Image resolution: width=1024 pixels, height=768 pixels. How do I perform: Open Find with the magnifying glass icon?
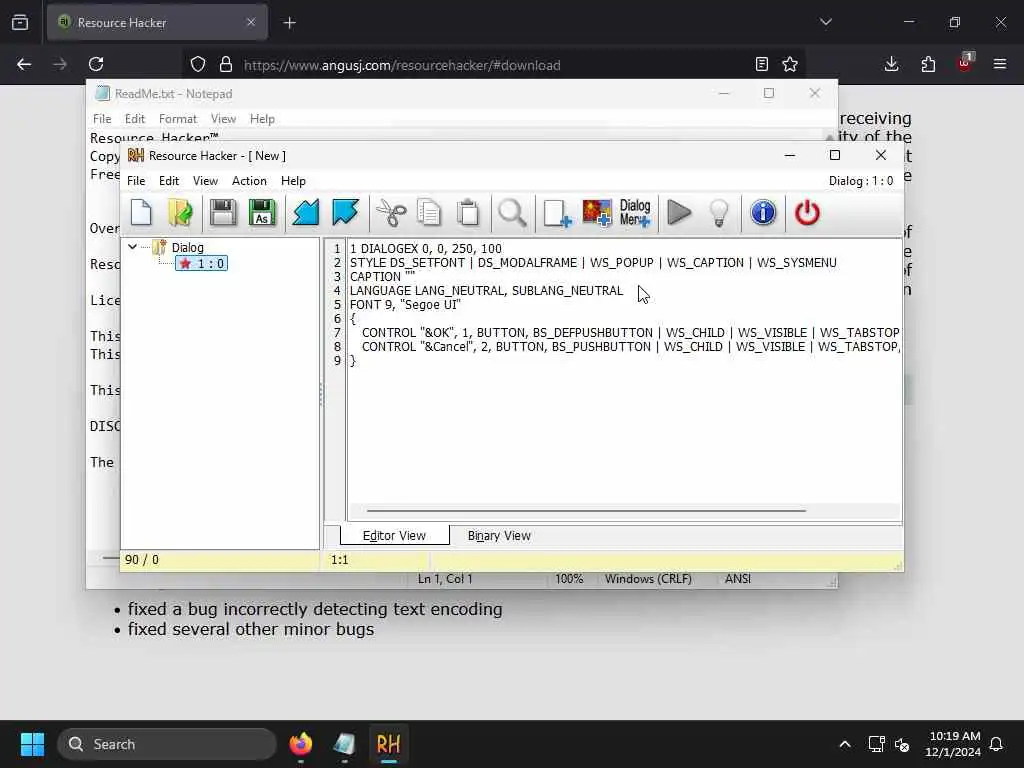pos(512,213)
